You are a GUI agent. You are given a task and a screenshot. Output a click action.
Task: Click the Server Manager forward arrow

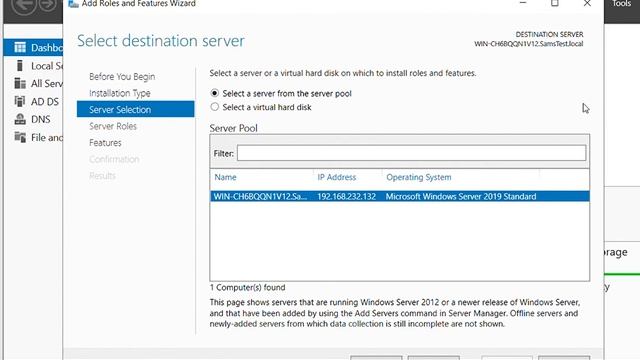[48, 4]
